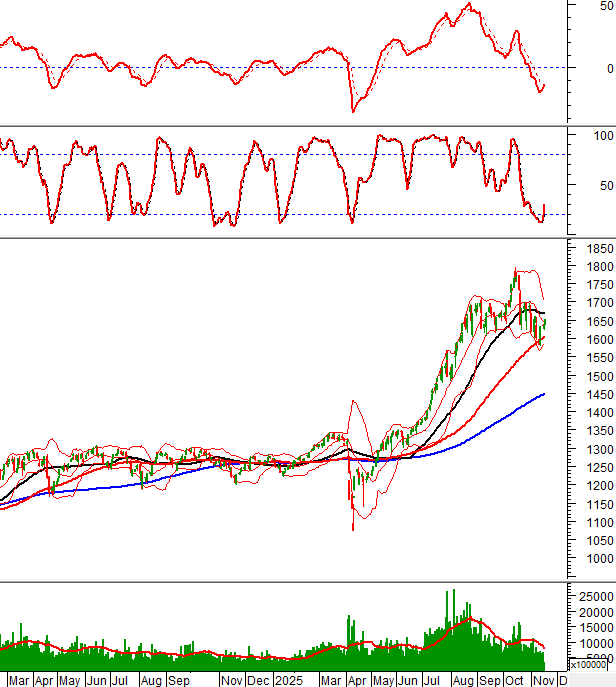616x687 pixels.
Task: Click the 0 label on top oscillator axis
Action: click(x=607, y=68)
